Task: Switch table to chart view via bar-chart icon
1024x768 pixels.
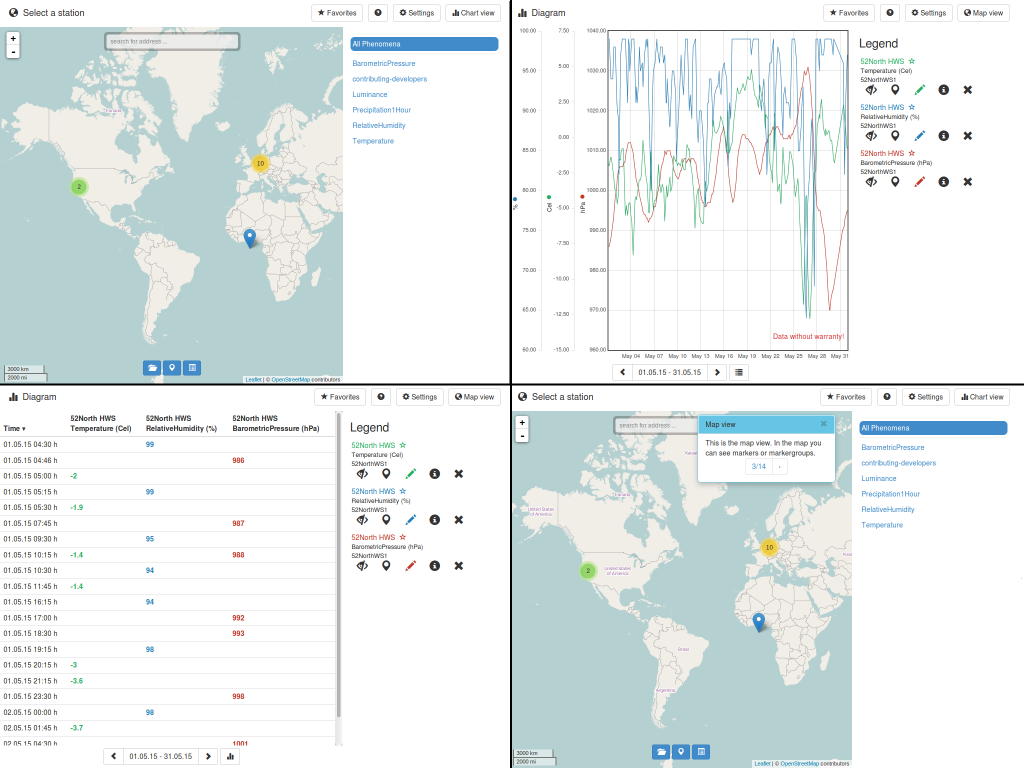Action: [x=230, y=756]
